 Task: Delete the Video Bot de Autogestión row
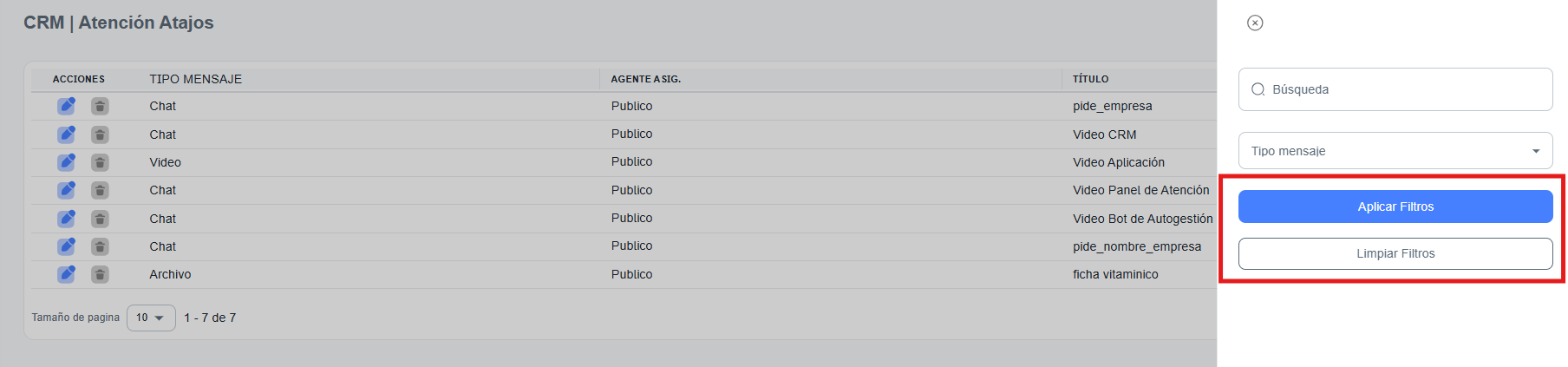coord(101,219)
